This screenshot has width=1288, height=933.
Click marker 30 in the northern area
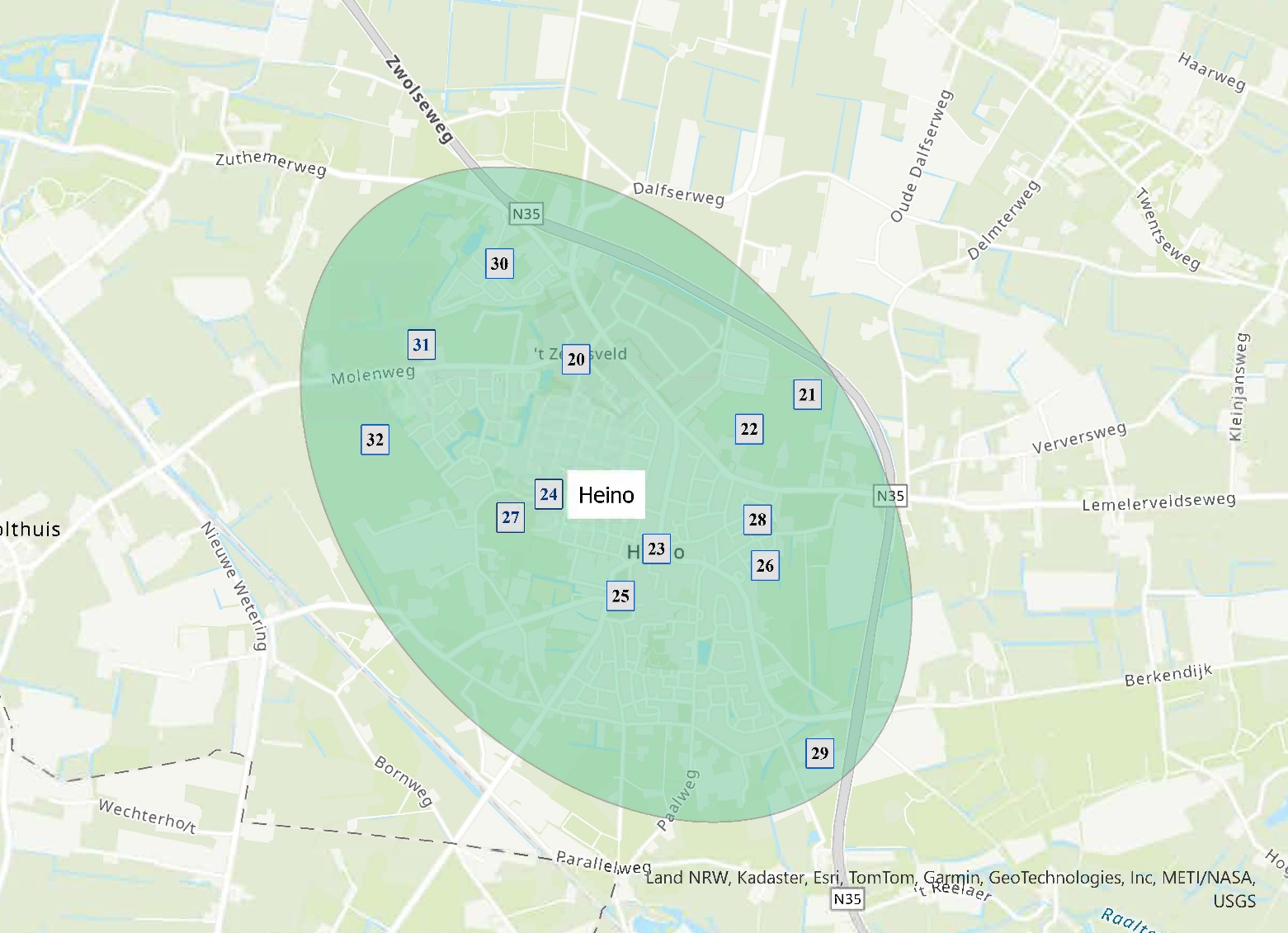pyautogui.click(x=500, y=264)
